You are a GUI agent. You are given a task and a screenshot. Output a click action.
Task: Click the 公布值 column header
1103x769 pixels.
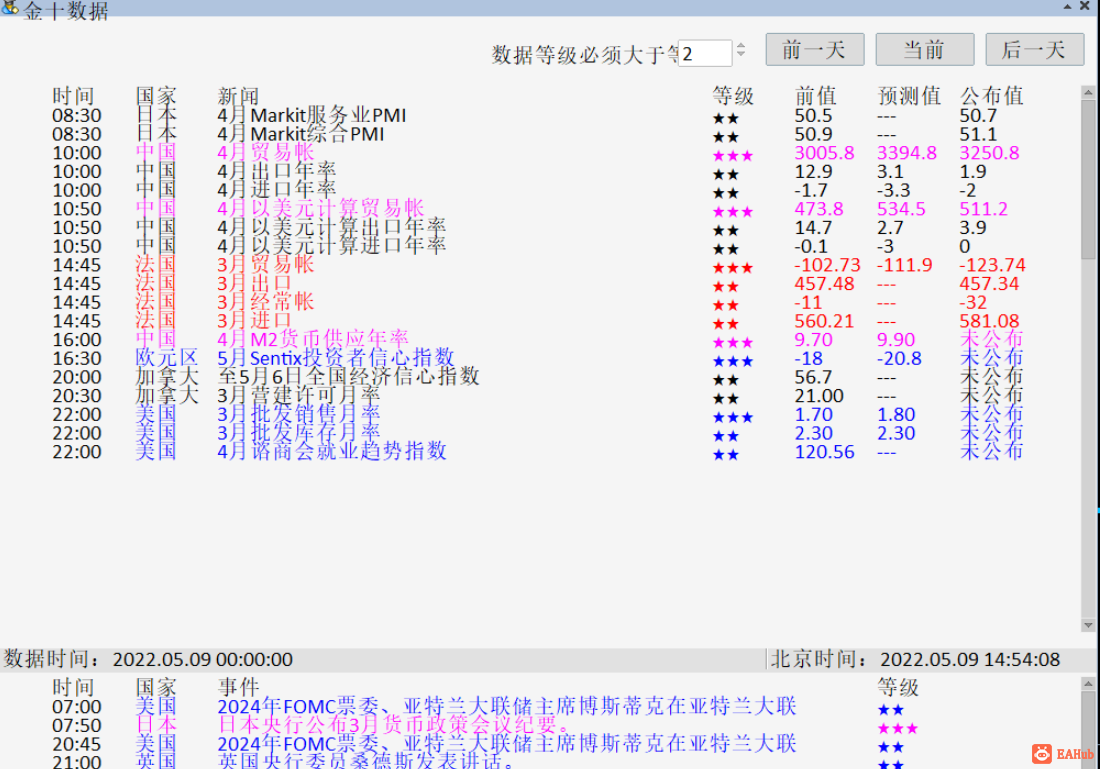point(992,96)
